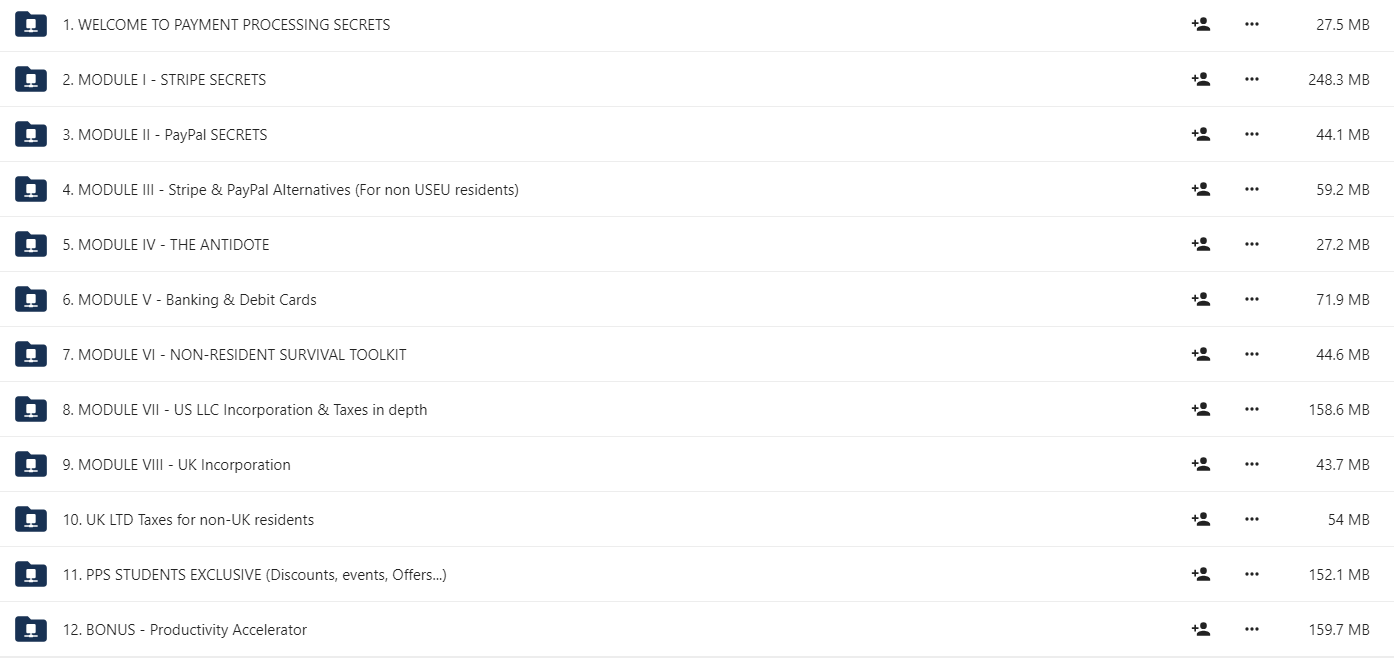Viewport: 1394px width, 658px height.
Task: Open more options for MODULE II - PayPal SECRETS
Action: pos(1252,134)
